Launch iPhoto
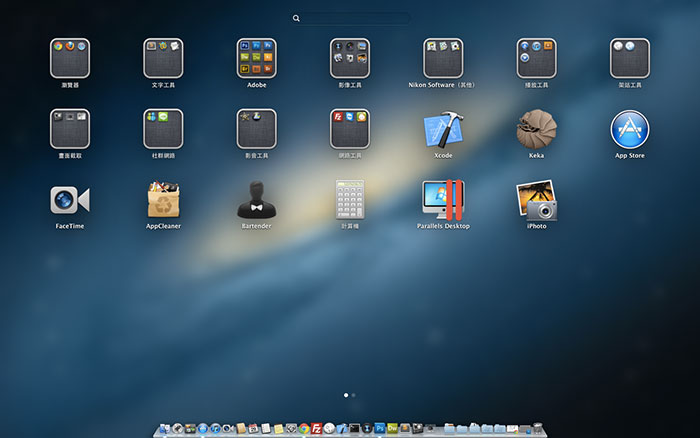Viewport: 700px width, 438px height. tap(536, 200)
